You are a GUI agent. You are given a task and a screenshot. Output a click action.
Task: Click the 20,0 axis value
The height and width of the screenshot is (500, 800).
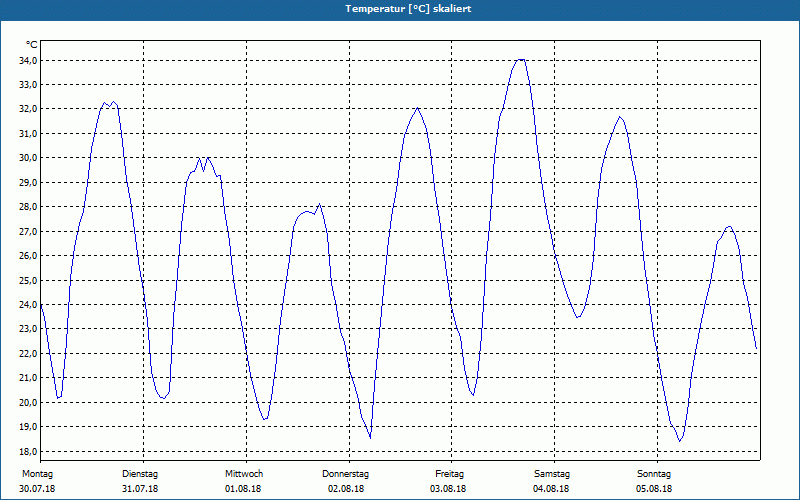tap(28, 403)
